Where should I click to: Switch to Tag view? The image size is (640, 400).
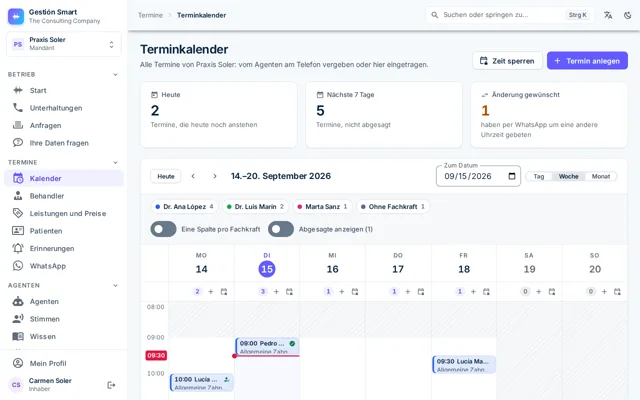point(539,176)
